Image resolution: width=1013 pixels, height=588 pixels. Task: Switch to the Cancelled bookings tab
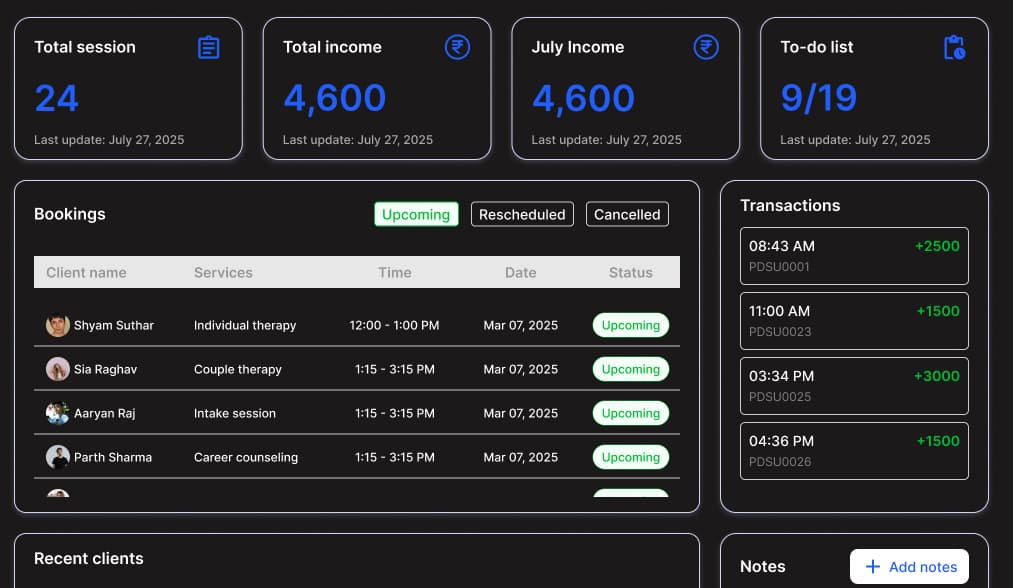[x=627, y=215]
